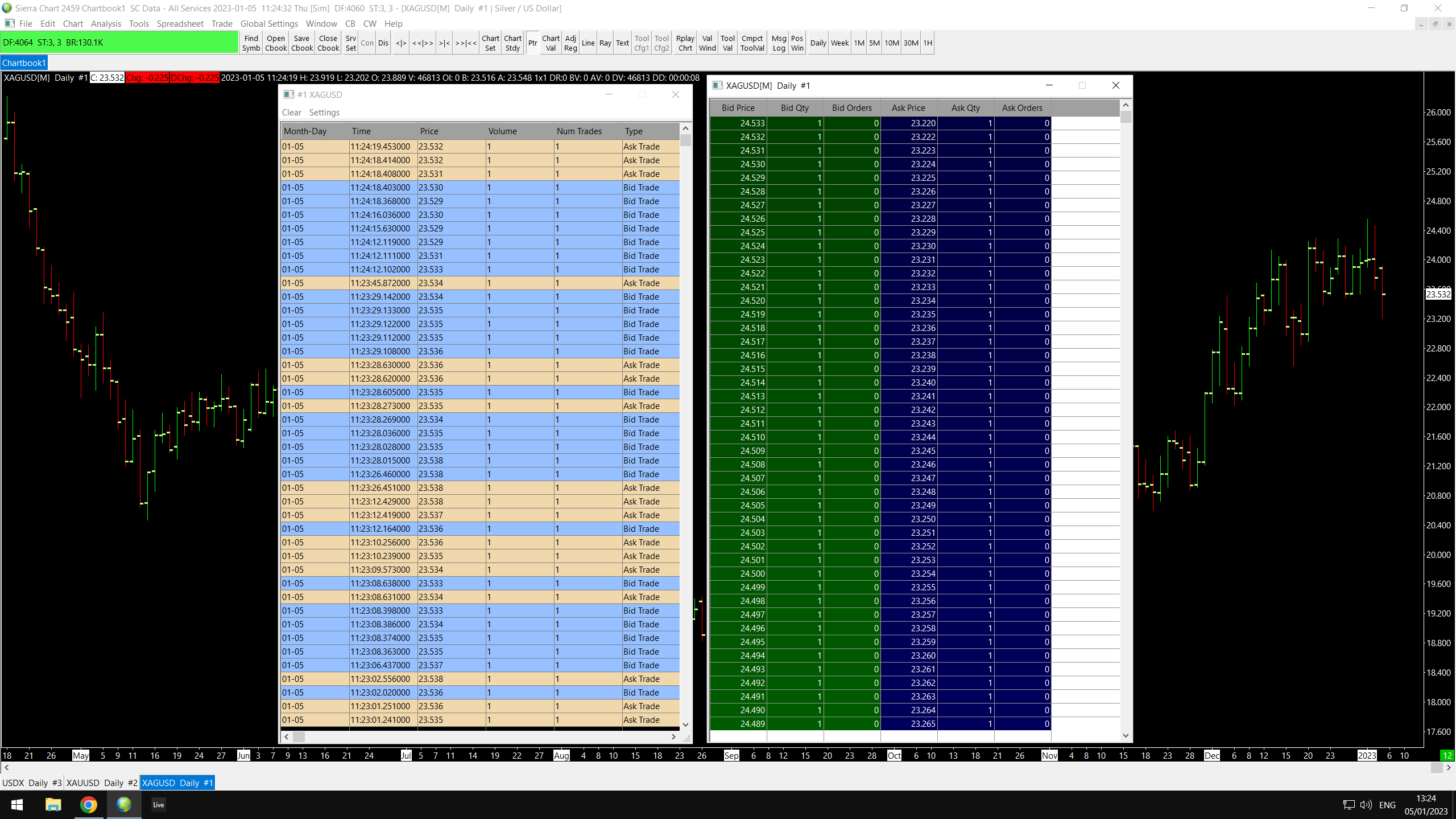The width and height of the screenshot is (1456, 819).
Task: Click the Save Chartbook toolbar button
Action: 302,43
